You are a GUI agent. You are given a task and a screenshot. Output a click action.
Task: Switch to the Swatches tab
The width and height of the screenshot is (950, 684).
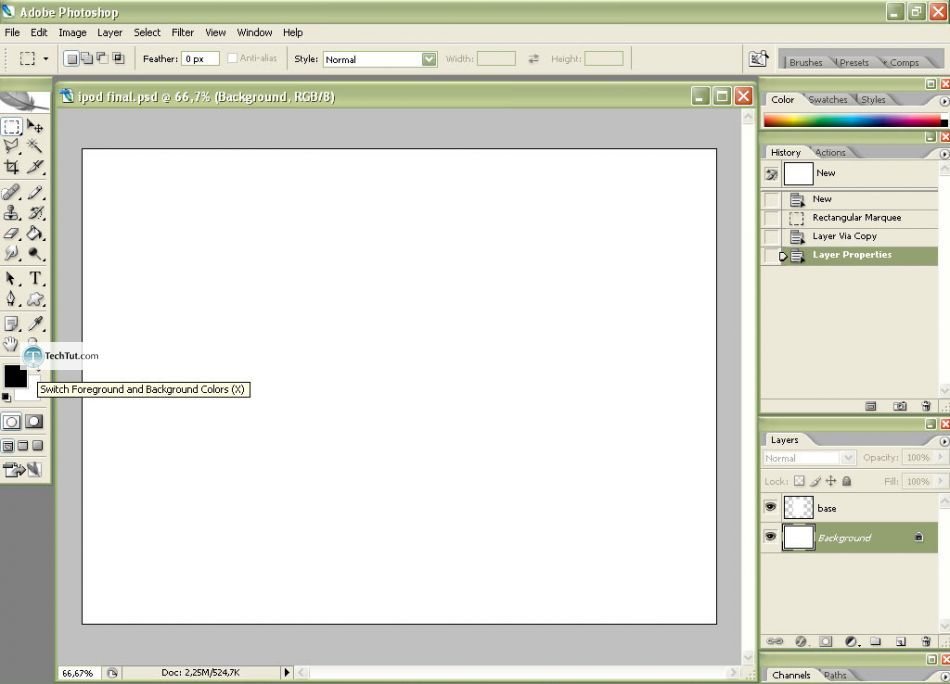tap(828, 99)
